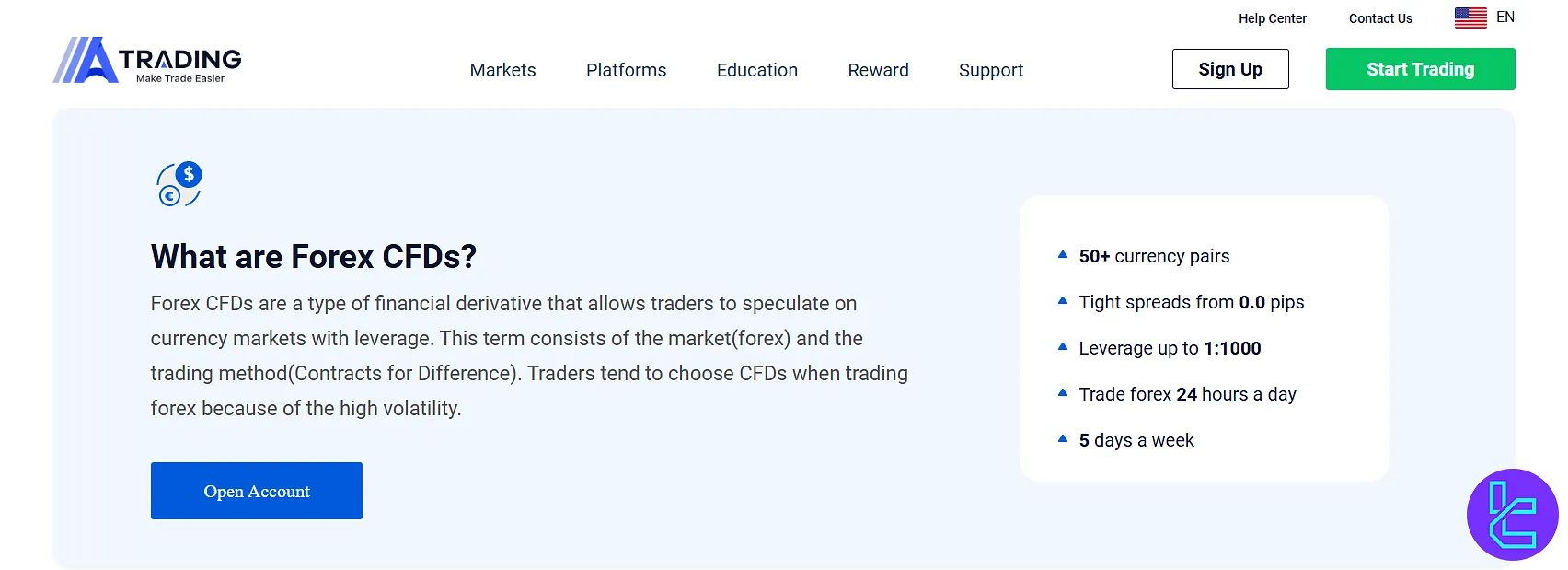Click the What are Forex CFDs heading
Image resolution: width=1568 pixels, height=570 pixels.
314,256
